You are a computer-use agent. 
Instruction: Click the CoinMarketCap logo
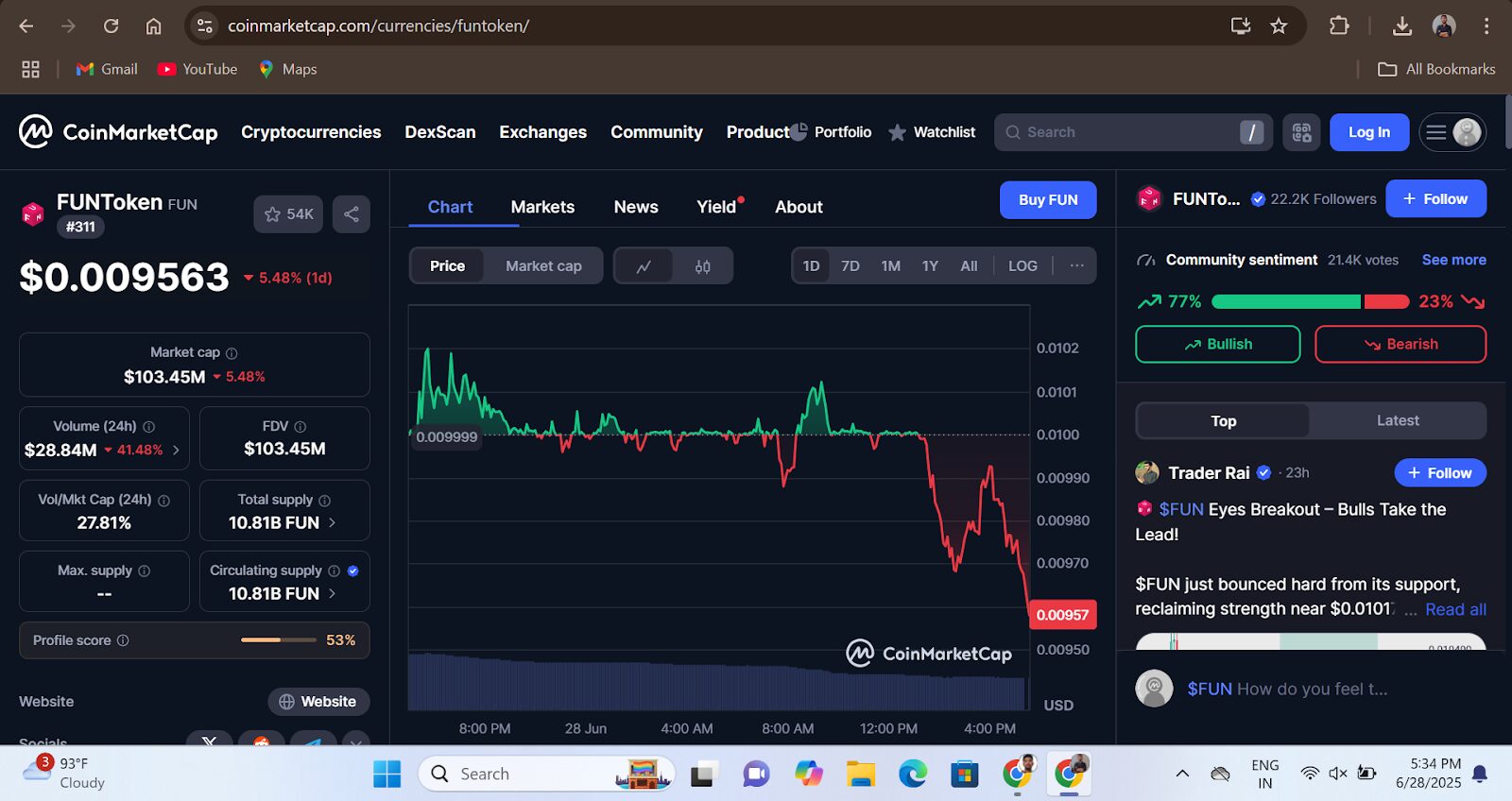[118, 132]
